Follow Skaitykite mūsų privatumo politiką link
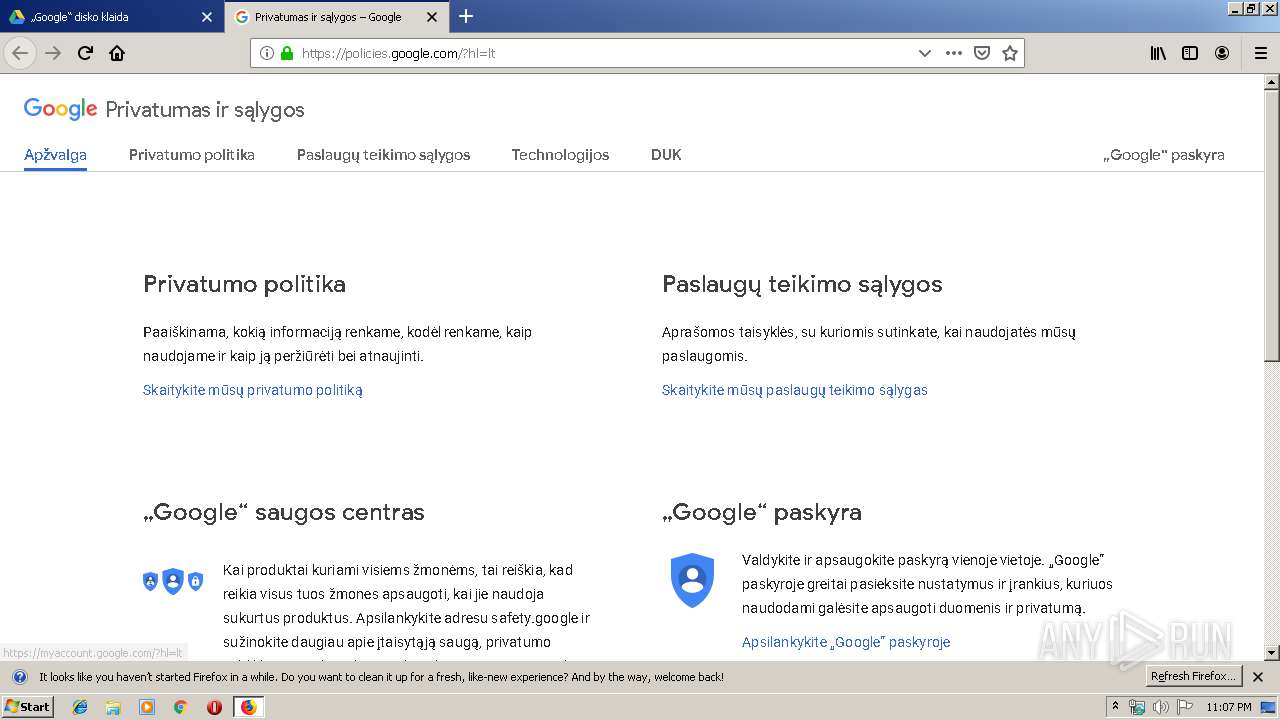Image resolution: width=1280 pixels, height=720 pixels. pyautogui.click(x=253, y=390)
